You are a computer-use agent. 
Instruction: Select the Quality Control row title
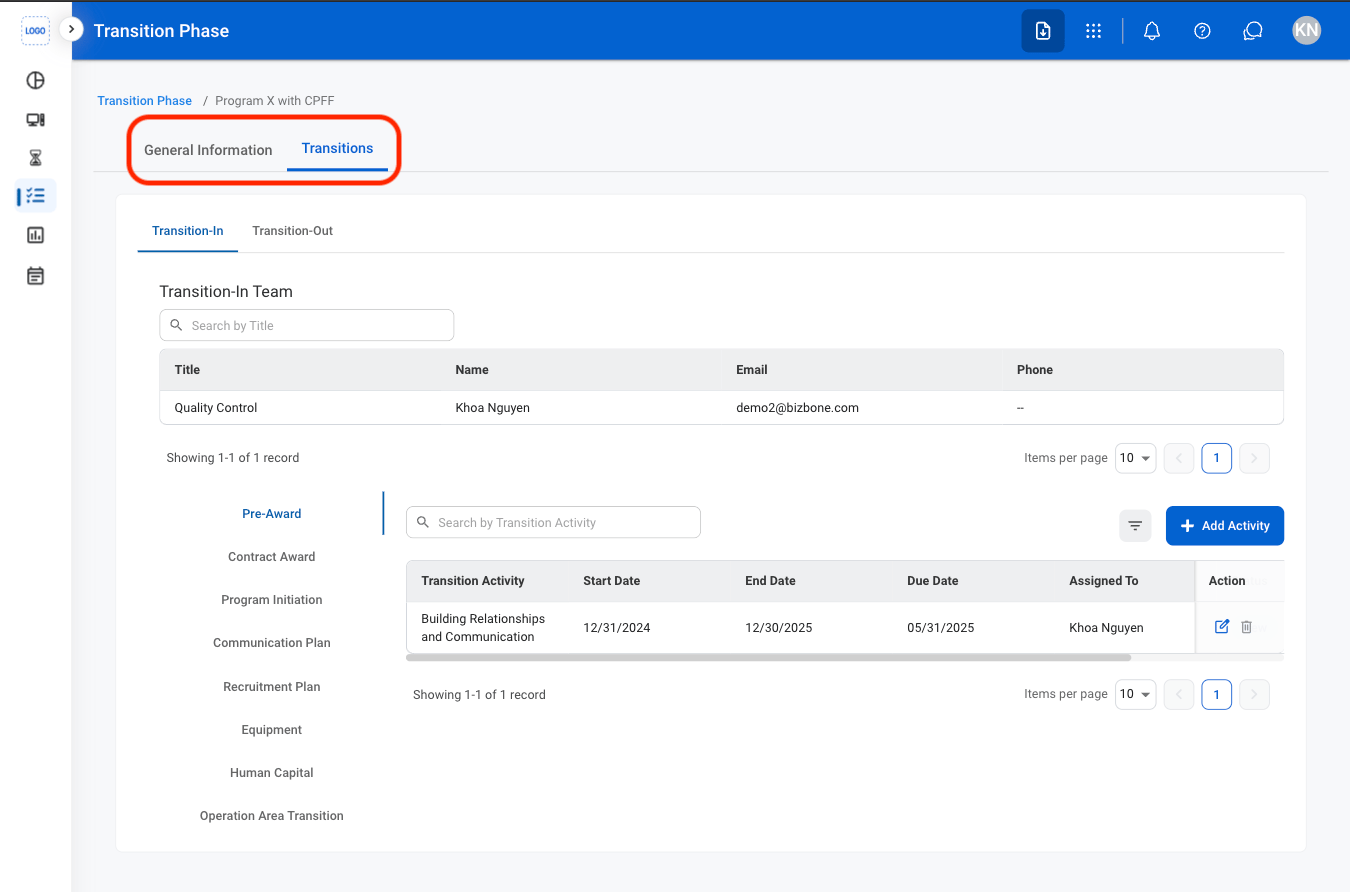216,408
